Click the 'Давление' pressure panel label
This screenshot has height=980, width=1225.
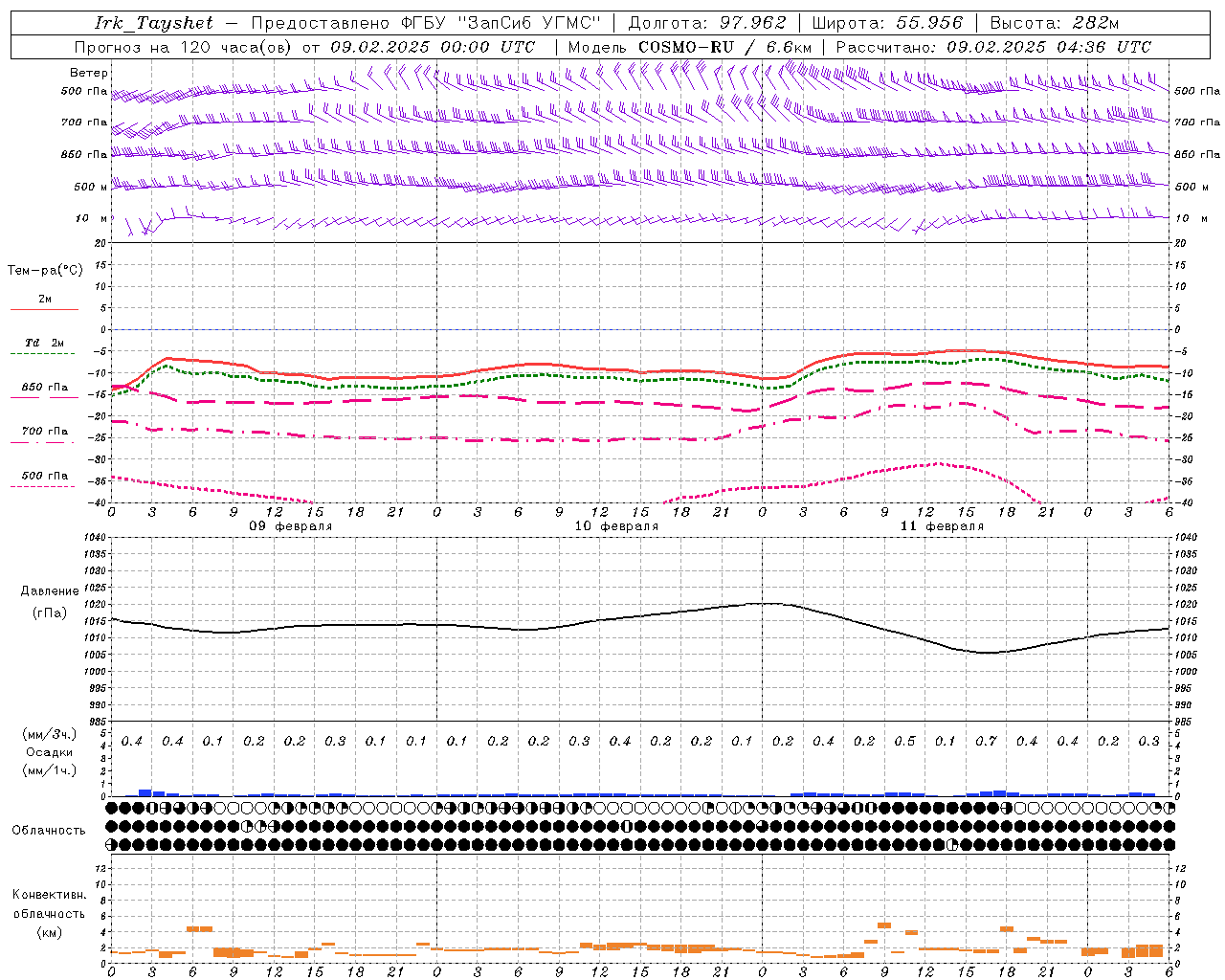[x=50, y=590]
